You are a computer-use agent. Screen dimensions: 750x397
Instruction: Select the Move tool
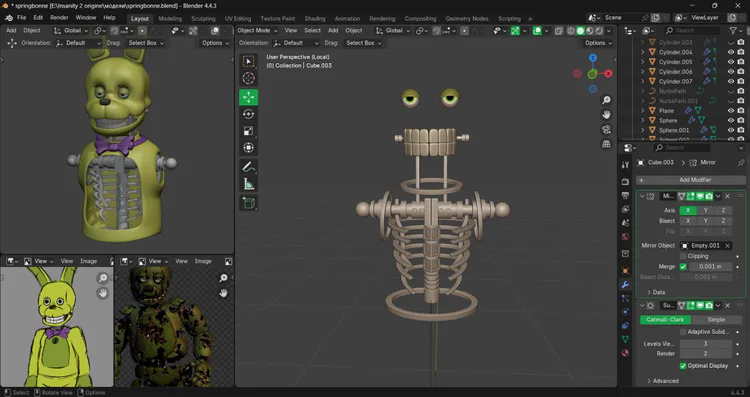pos(248,97)
